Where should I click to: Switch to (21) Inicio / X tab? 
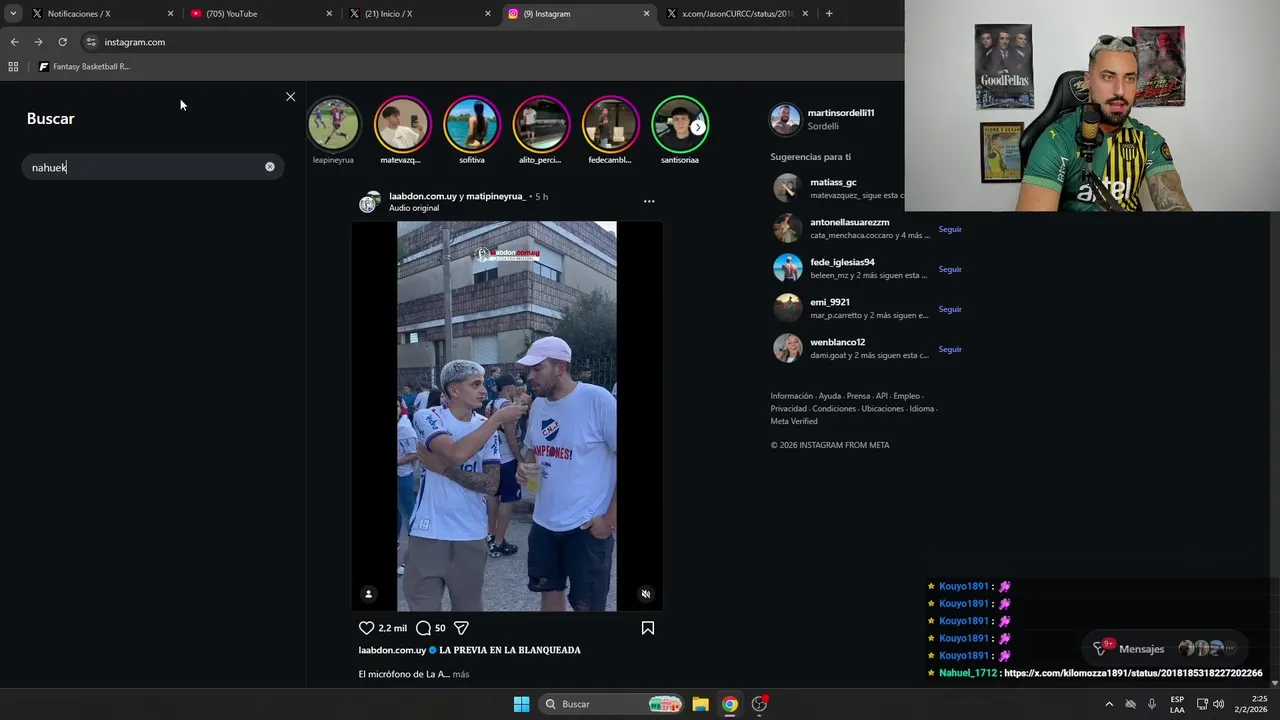[420, 14]
